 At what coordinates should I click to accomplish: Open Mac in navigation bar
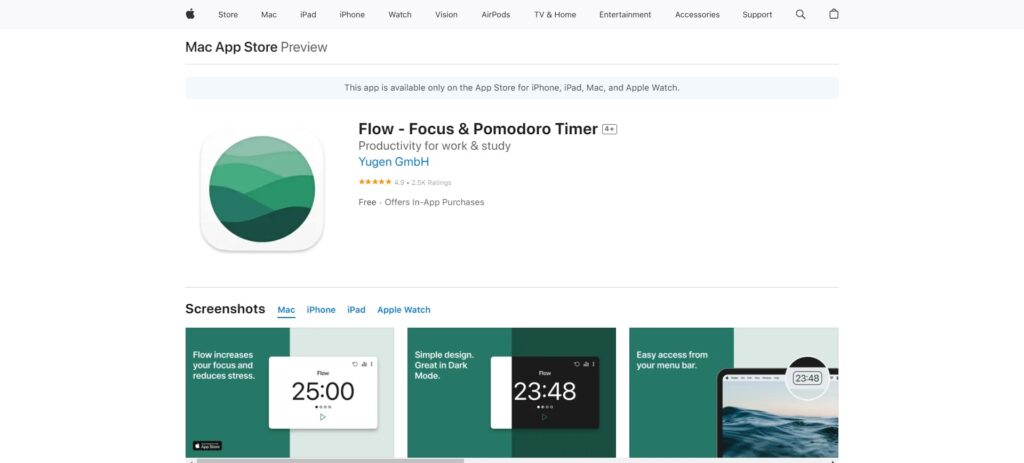(x=269, y=14)
